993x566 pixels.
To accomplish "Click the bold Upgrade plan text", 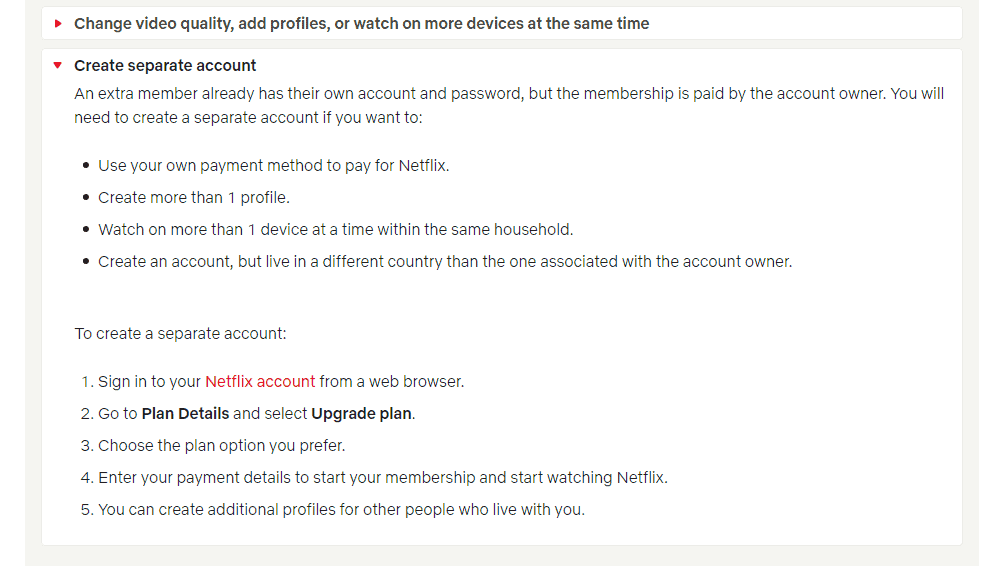I will (362, 413).
